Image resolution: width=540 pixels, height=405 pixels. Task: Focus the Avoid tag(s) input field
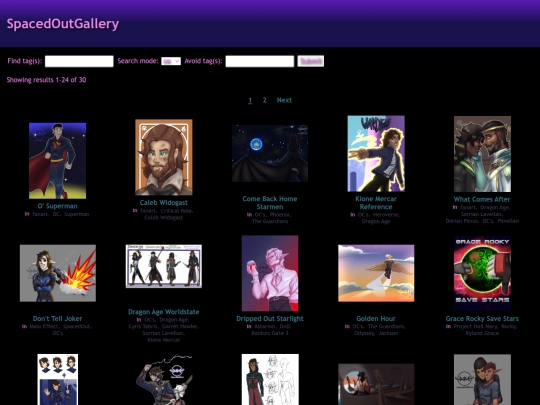260,61
